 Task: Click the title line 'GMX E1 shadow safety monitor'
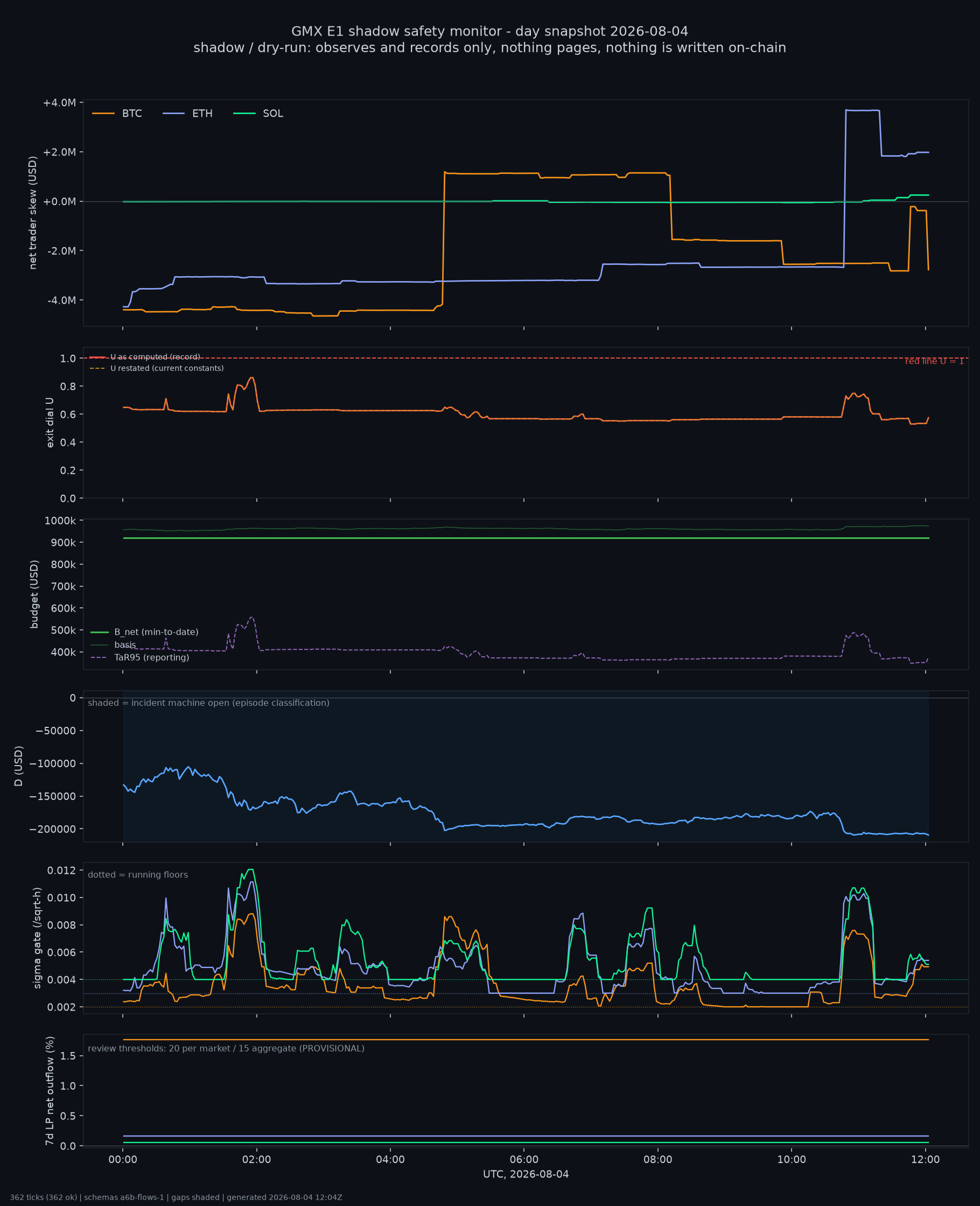pos(490,32)
